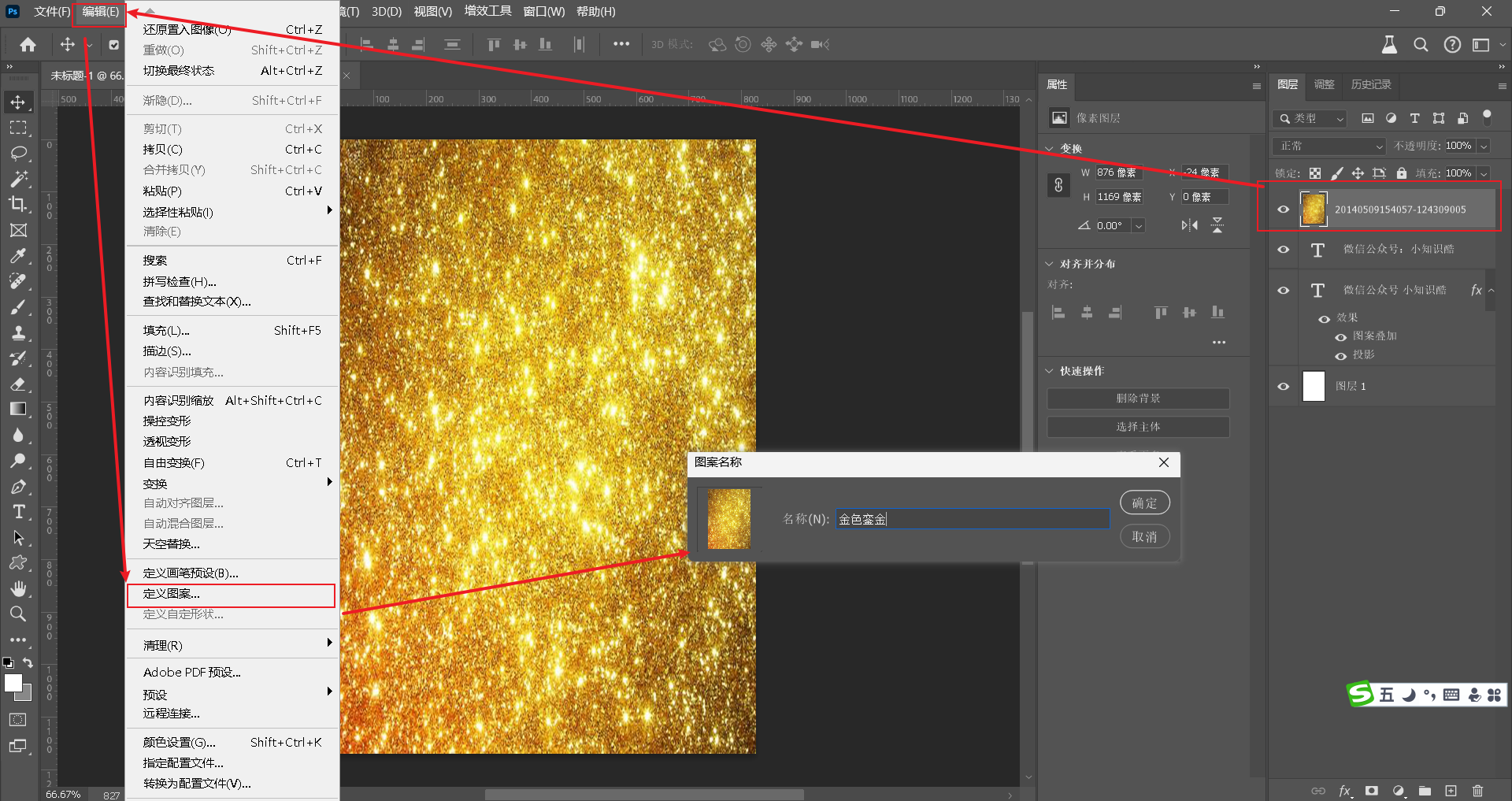Click the gold glitter layer thumbnail
The height and width of the screenshot is (801, 1512).
[x=1314, y=209]
